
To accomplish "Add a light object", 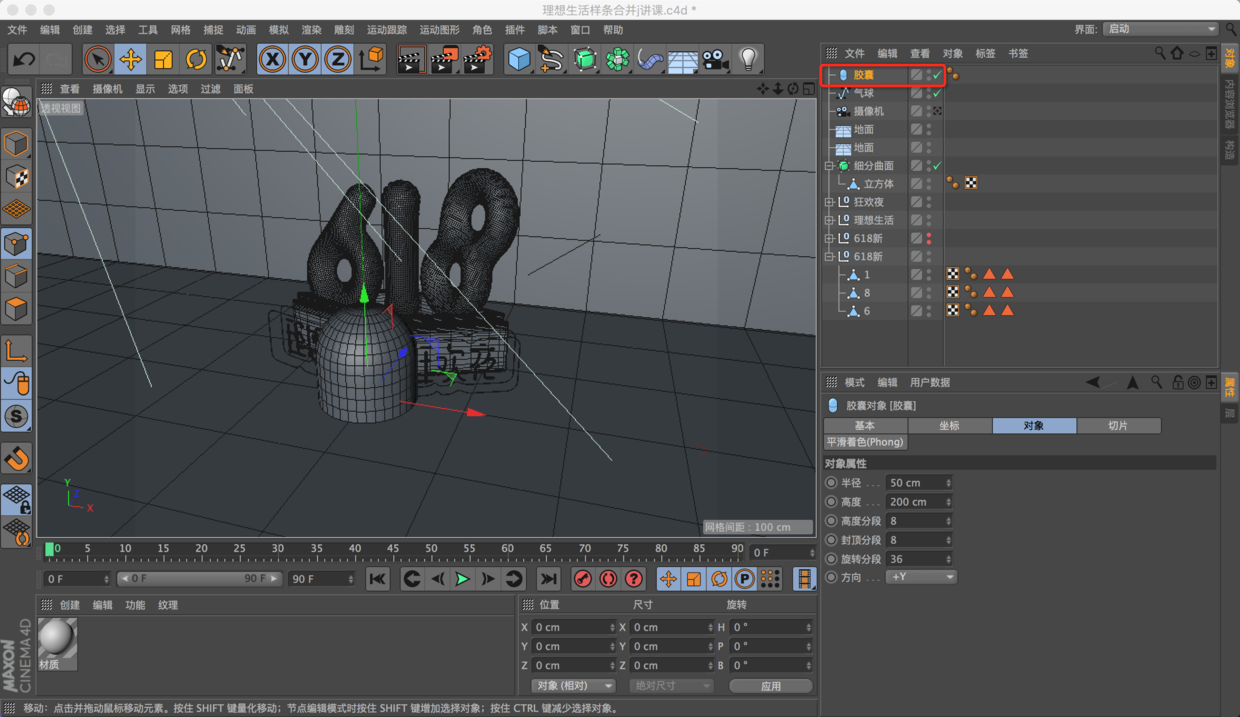I will pos(748,59).
